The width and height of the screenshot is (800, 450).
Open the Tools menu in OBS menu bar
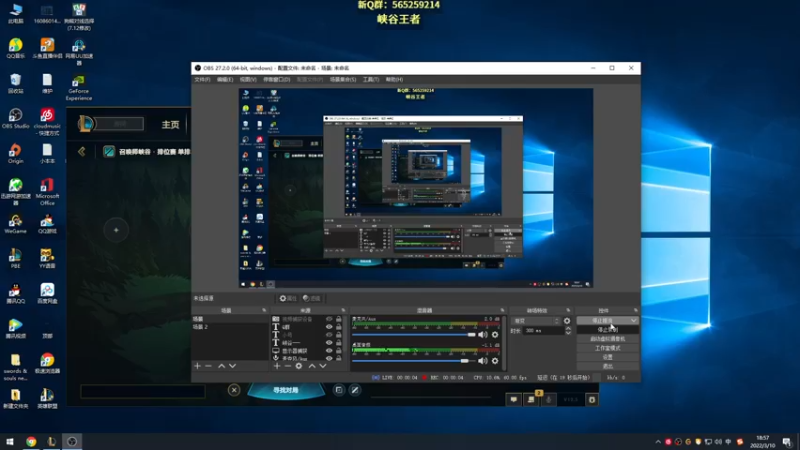coord(371,80)
